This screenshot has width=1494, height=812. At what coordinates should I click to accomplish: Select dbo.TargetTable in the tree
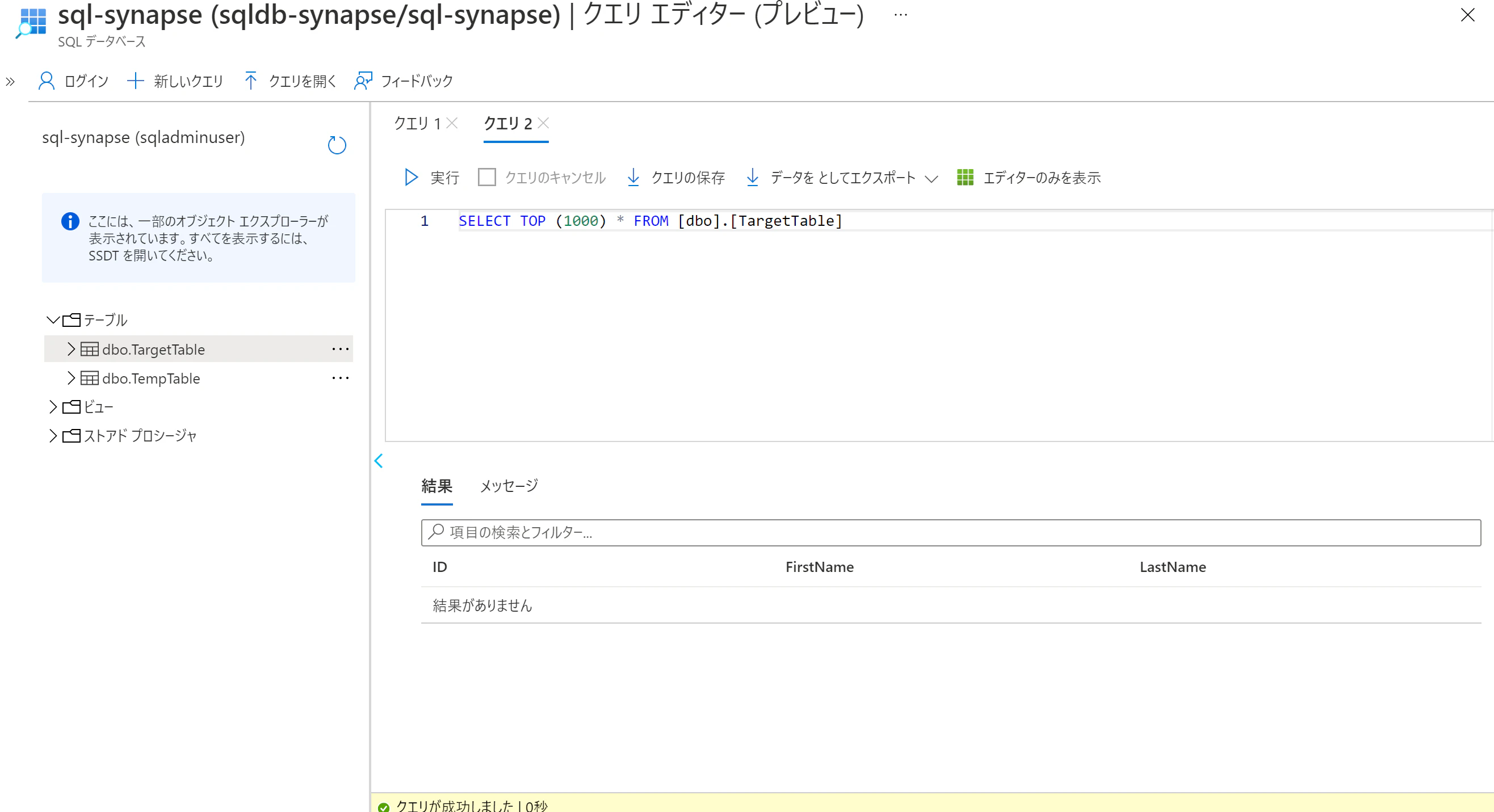pos(154,350)
